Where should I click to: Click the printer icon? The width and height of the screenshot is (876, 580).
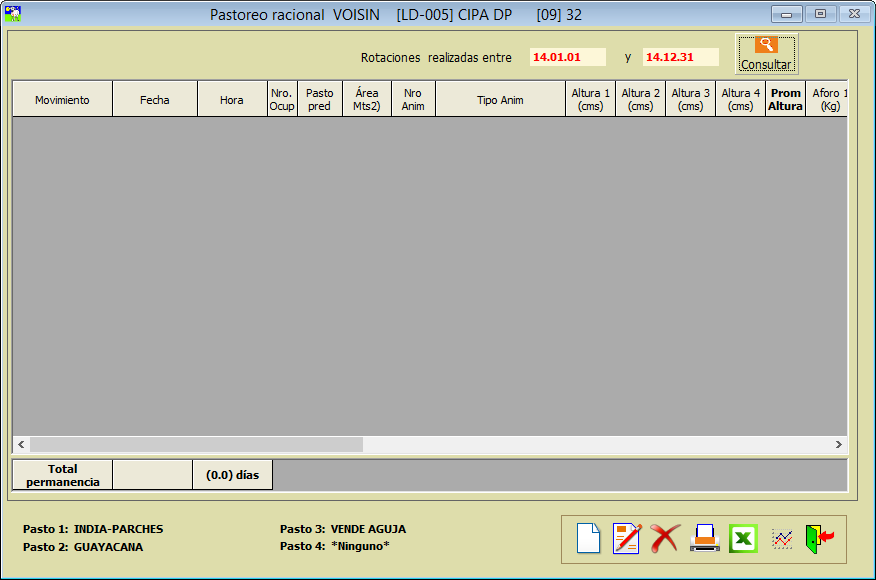704,538
